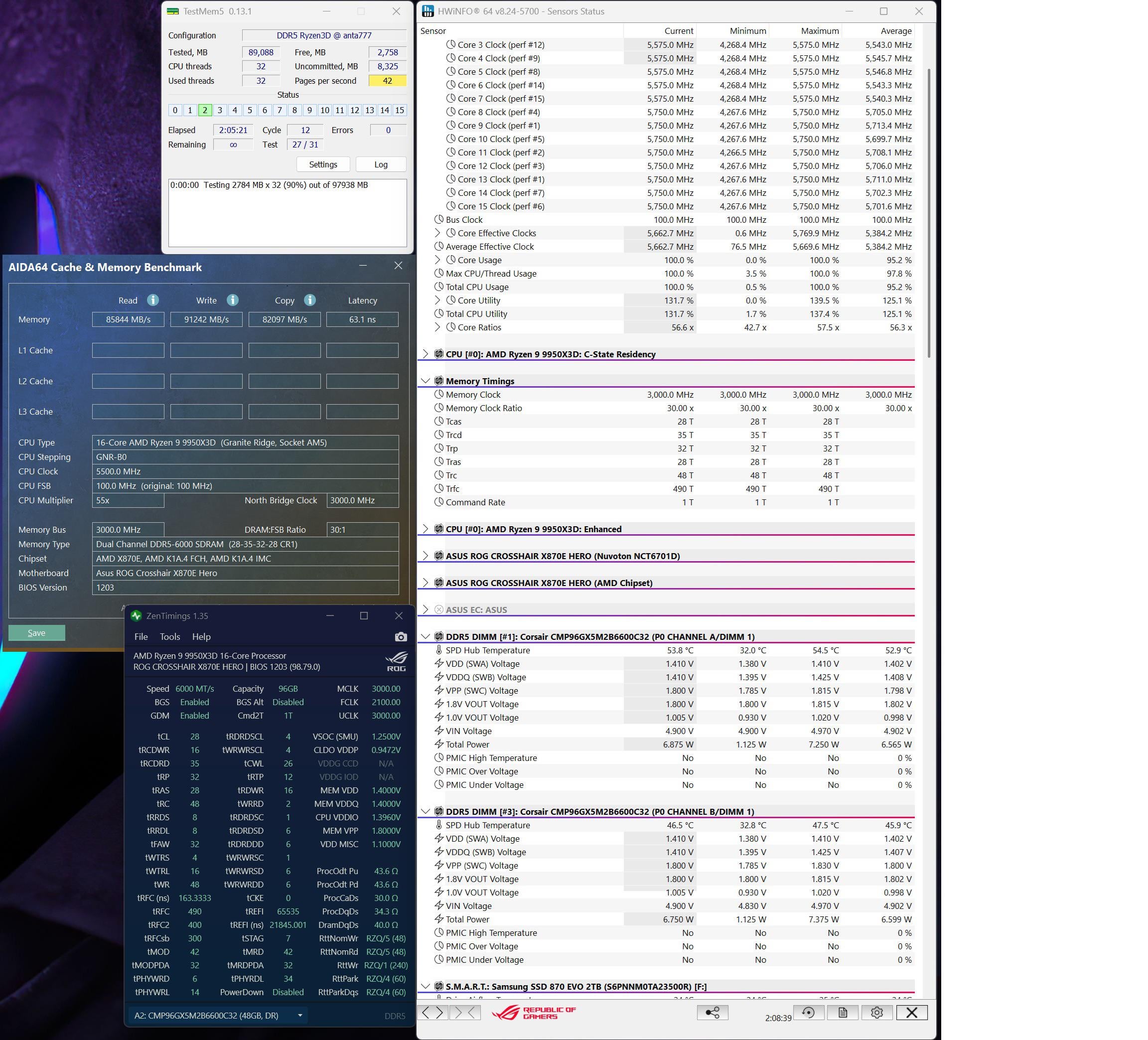Click the info icon next to Read
This screenshot has width=1148, height=1040.
(x=152, y=300)
